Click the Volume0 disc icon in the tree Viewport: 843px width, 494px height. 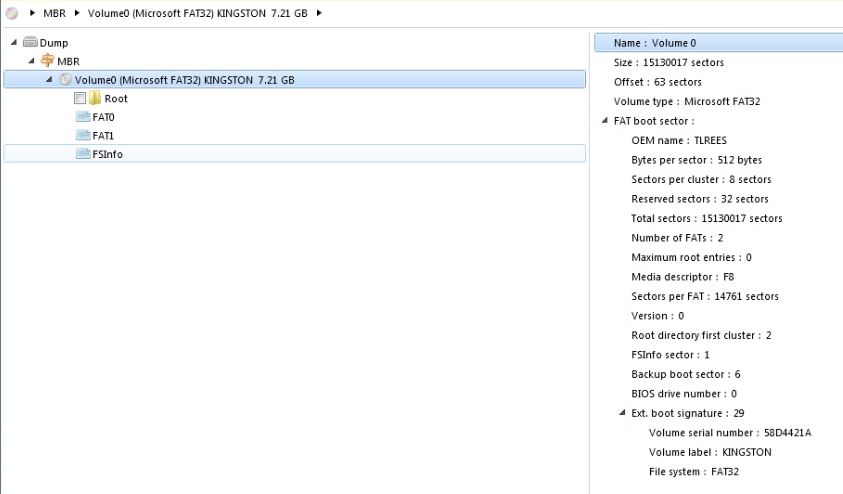click(x=65, y=80)
